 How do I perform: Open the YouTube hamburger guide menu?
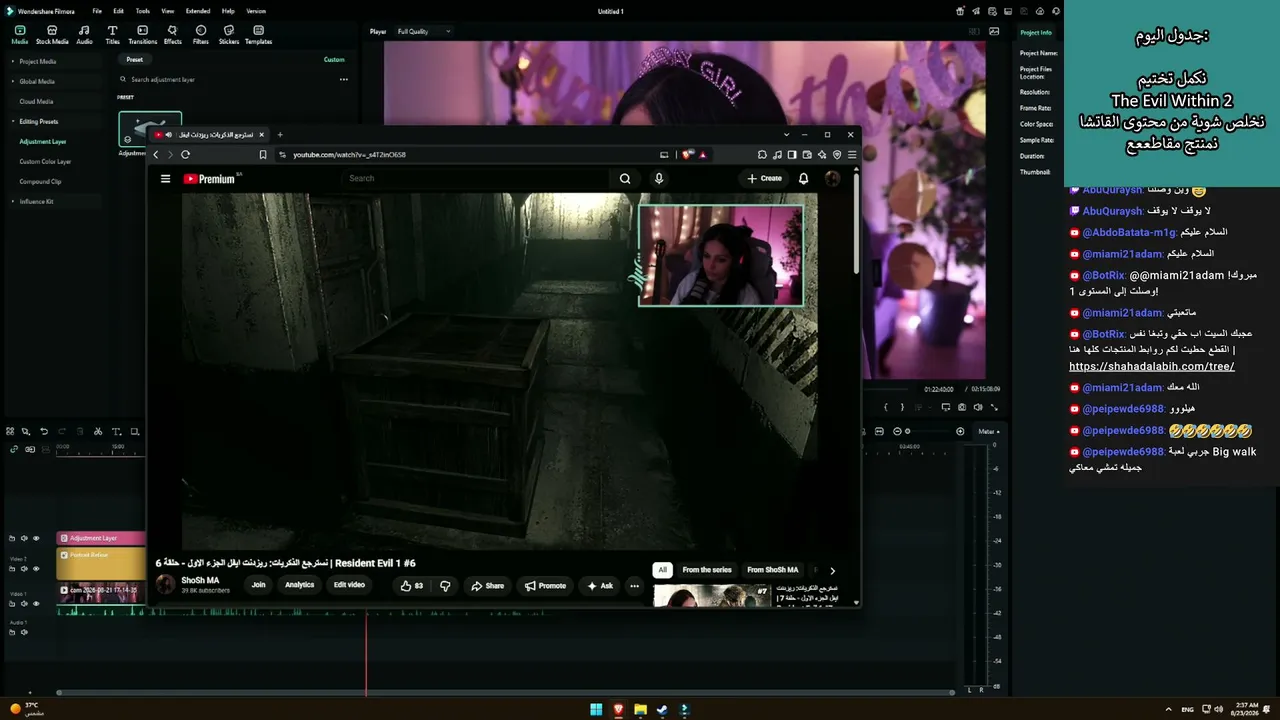[x=165, y=179]
